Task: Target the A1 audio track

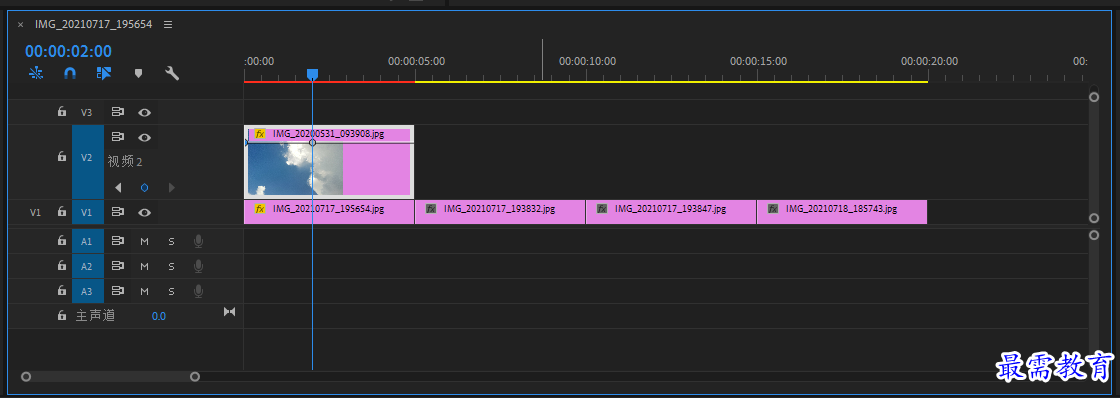Action: 87,242
